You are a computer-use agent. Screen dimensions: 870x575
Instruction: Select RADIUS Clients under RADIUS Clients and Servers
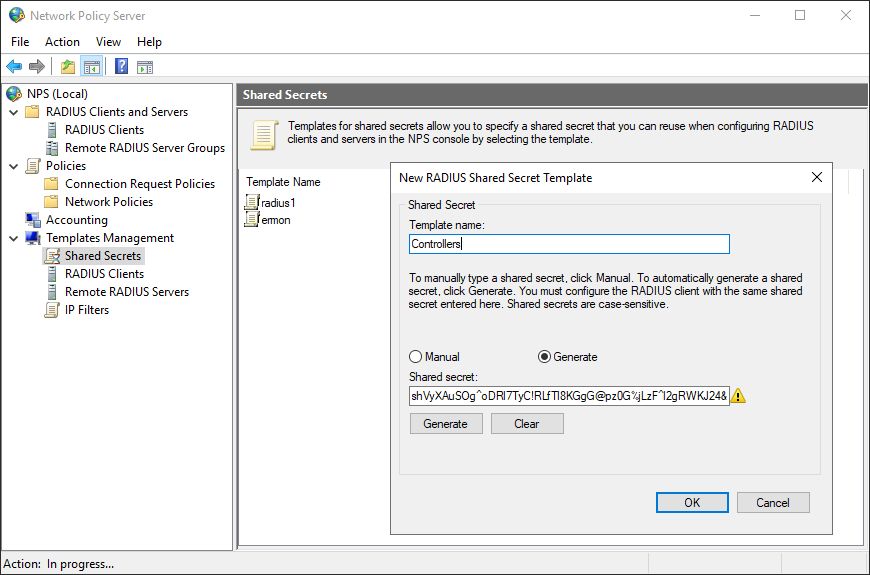click(104, 130)
